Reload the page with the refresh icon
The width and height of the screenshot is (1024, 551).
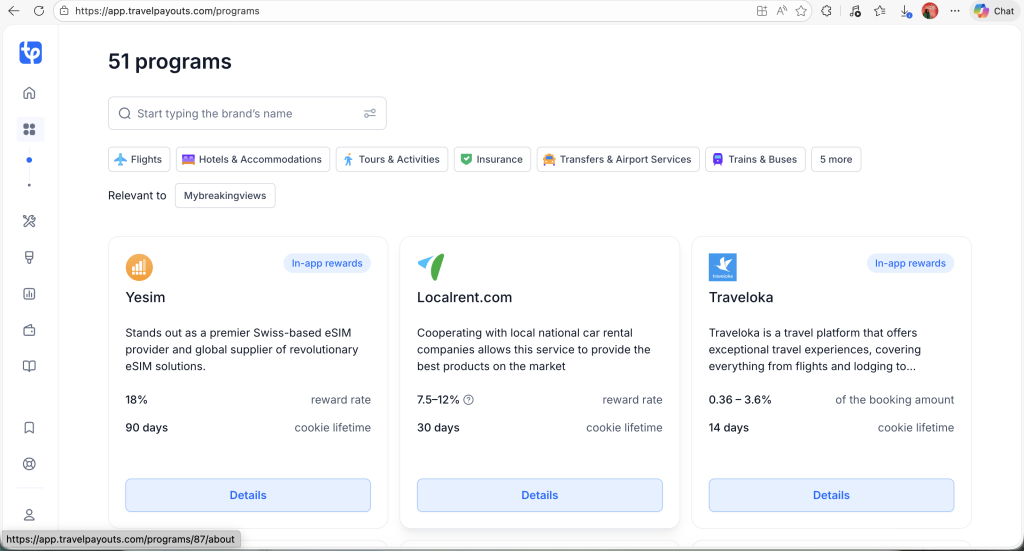point(39,11)
